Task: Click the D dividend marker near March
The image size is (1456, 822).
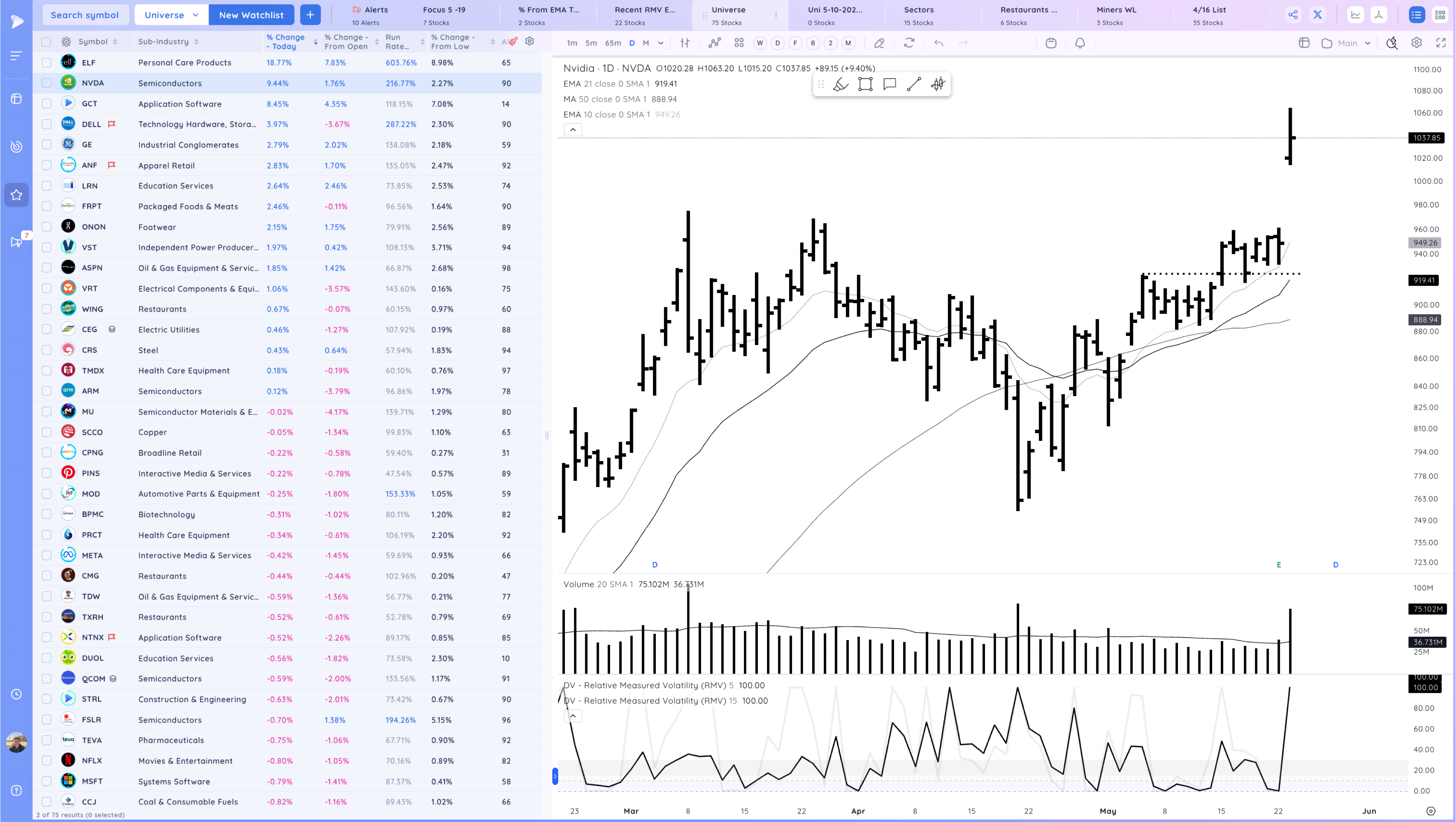Action: 654,565
